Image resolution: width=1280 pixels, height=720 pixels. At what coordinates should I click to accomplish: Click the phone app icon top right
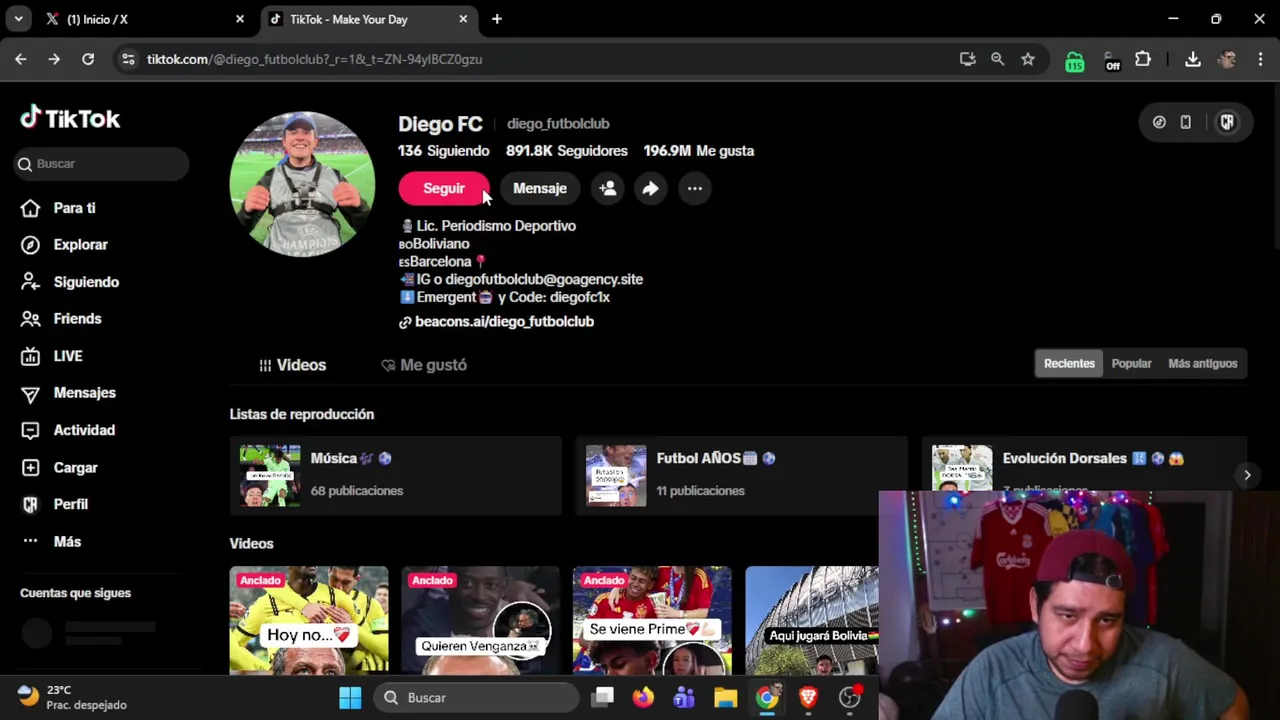click(x=1185, y=122)
